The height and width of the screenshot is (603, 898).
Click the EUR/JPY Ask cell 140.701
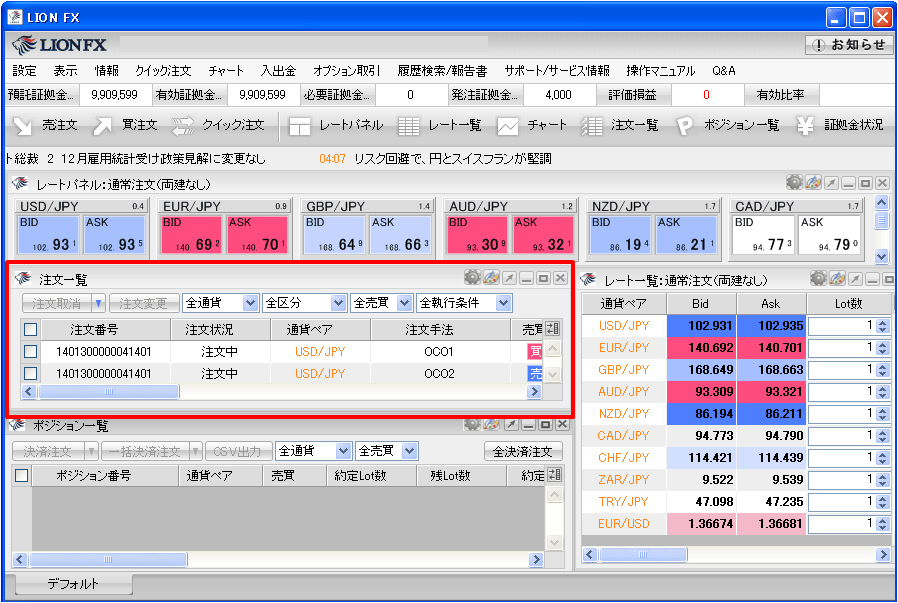[771, 348]
